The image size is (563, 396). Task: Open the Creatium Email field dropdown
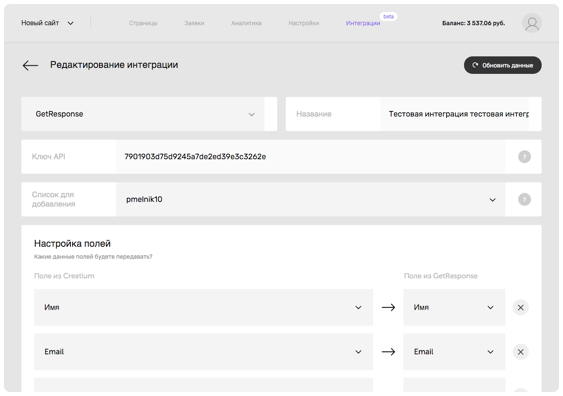coord(203,352)
